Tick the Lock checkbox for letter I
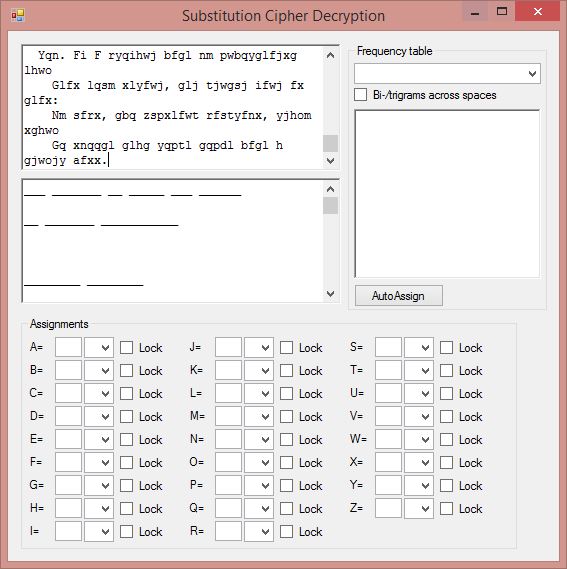The height and width of the screenshot is (569, 567). click(126, 532)
